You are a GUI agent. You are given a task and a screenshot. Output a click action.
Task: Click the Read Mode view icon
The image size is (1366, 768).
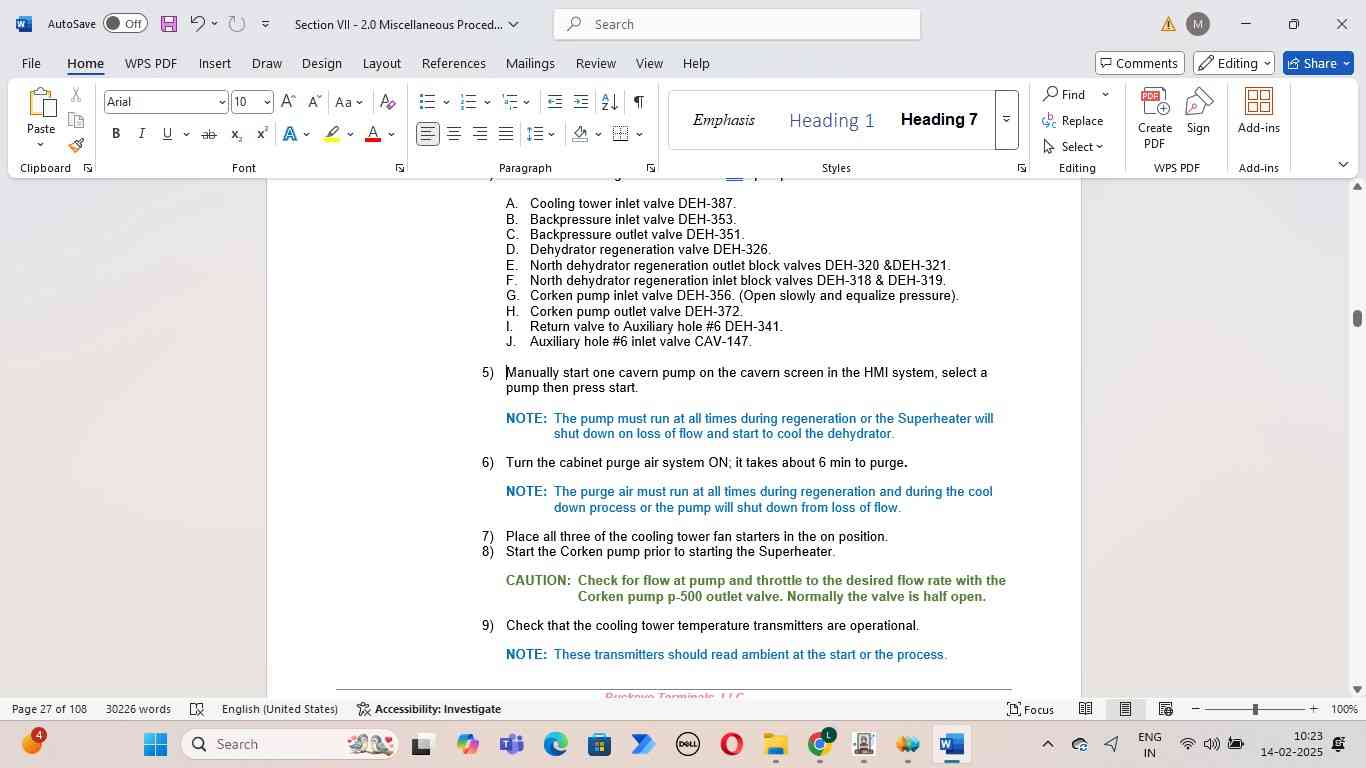click(1085, 709)
